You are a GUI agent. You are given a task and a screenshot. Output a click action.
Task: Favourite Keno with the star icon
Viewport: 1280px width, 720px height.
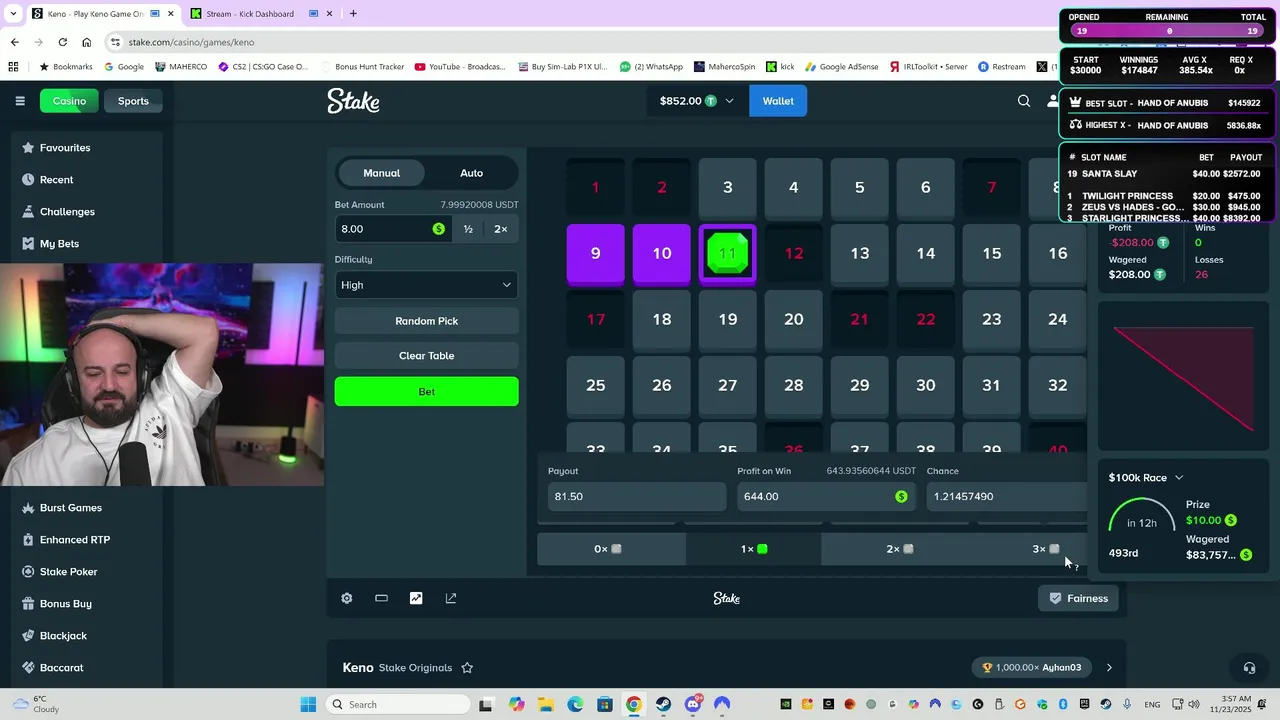point(467,668)
